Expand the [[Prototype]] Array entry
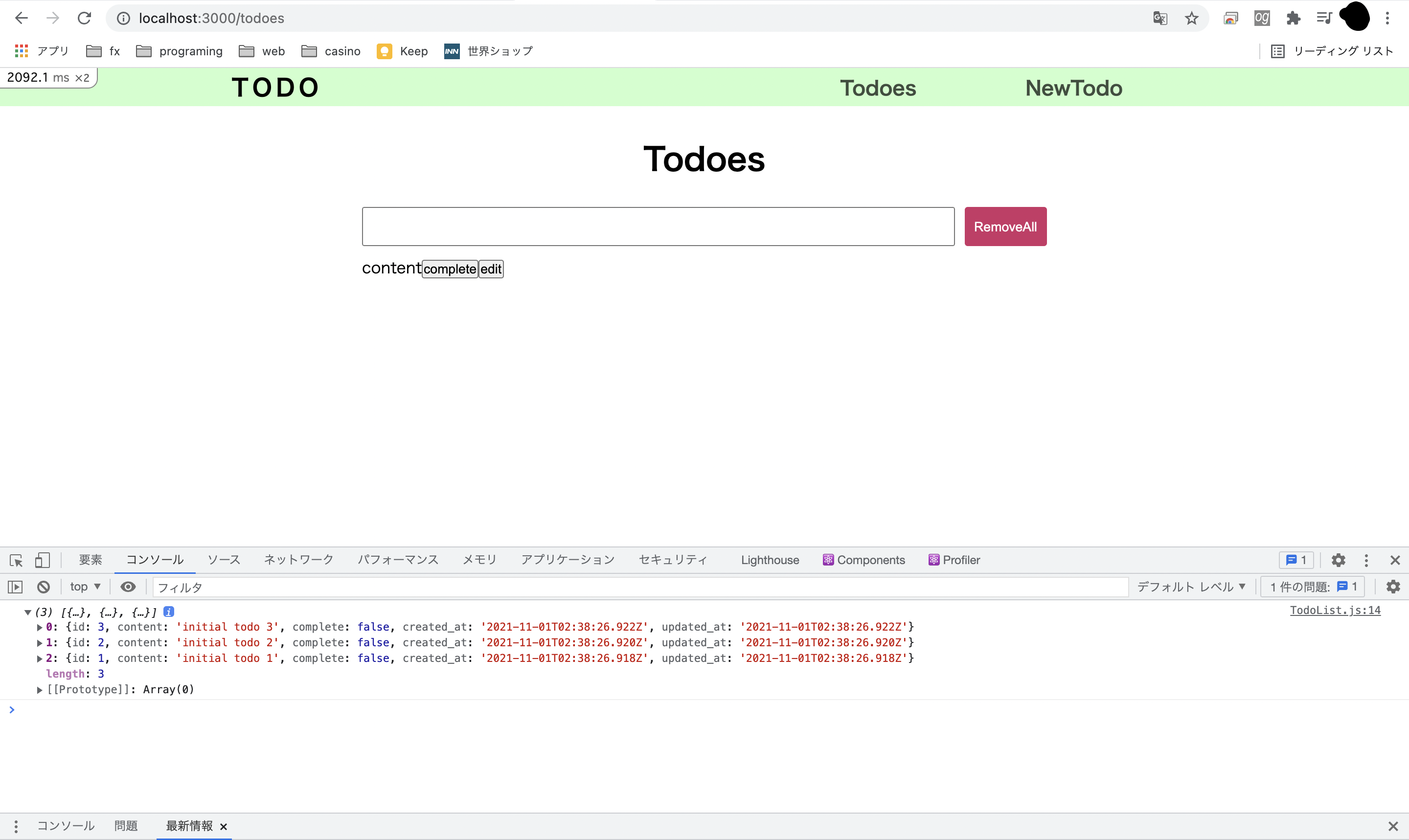Screen dimensions: 1409x840 (40, 689)
